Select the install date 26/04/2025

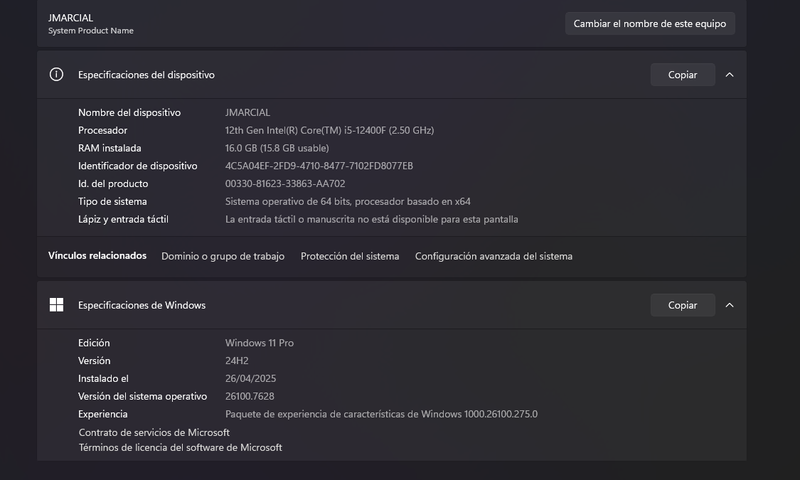pos(251,378)
